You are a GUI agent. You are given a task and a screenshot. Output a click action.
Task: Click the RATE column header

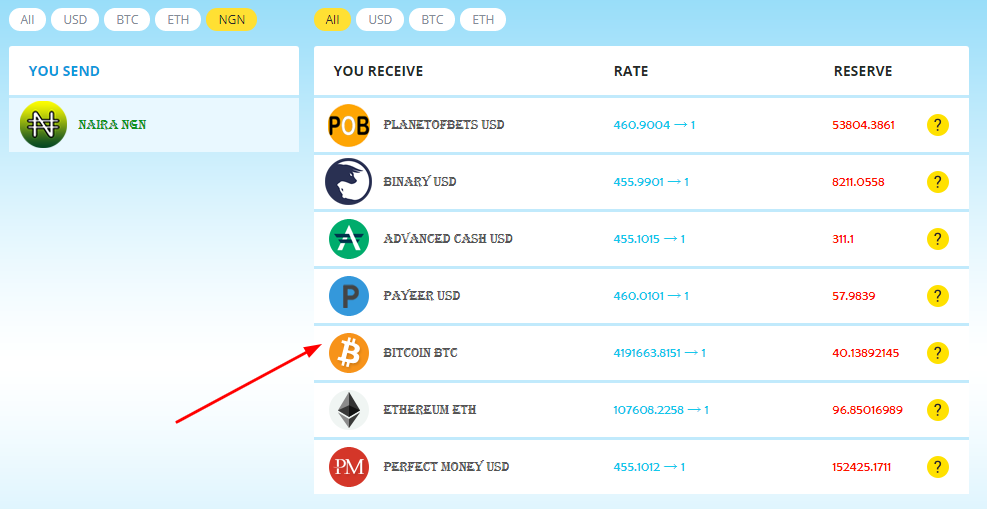click(x=631, y=71)
